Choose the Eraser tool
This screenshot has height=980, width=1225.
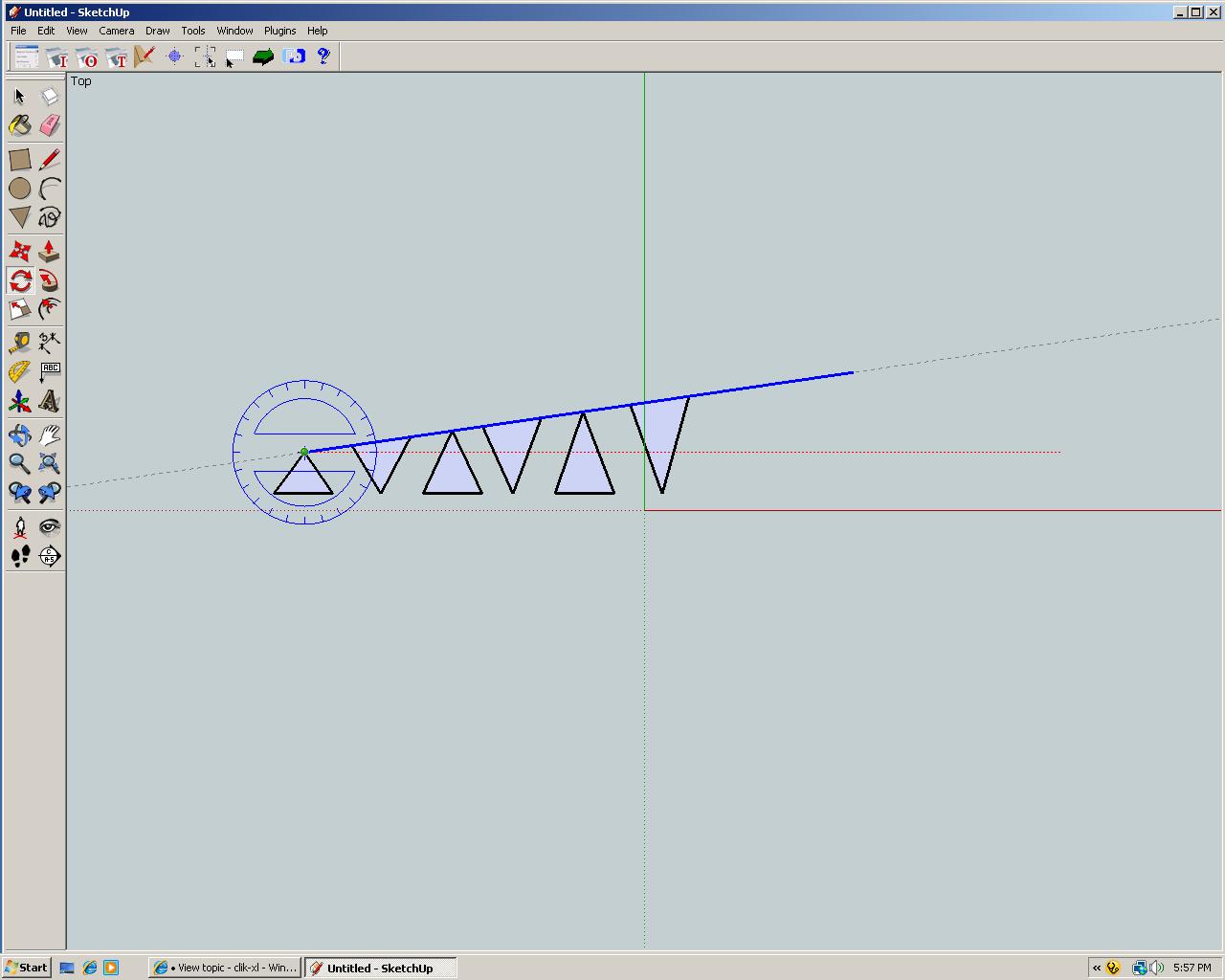pos(49,125)
